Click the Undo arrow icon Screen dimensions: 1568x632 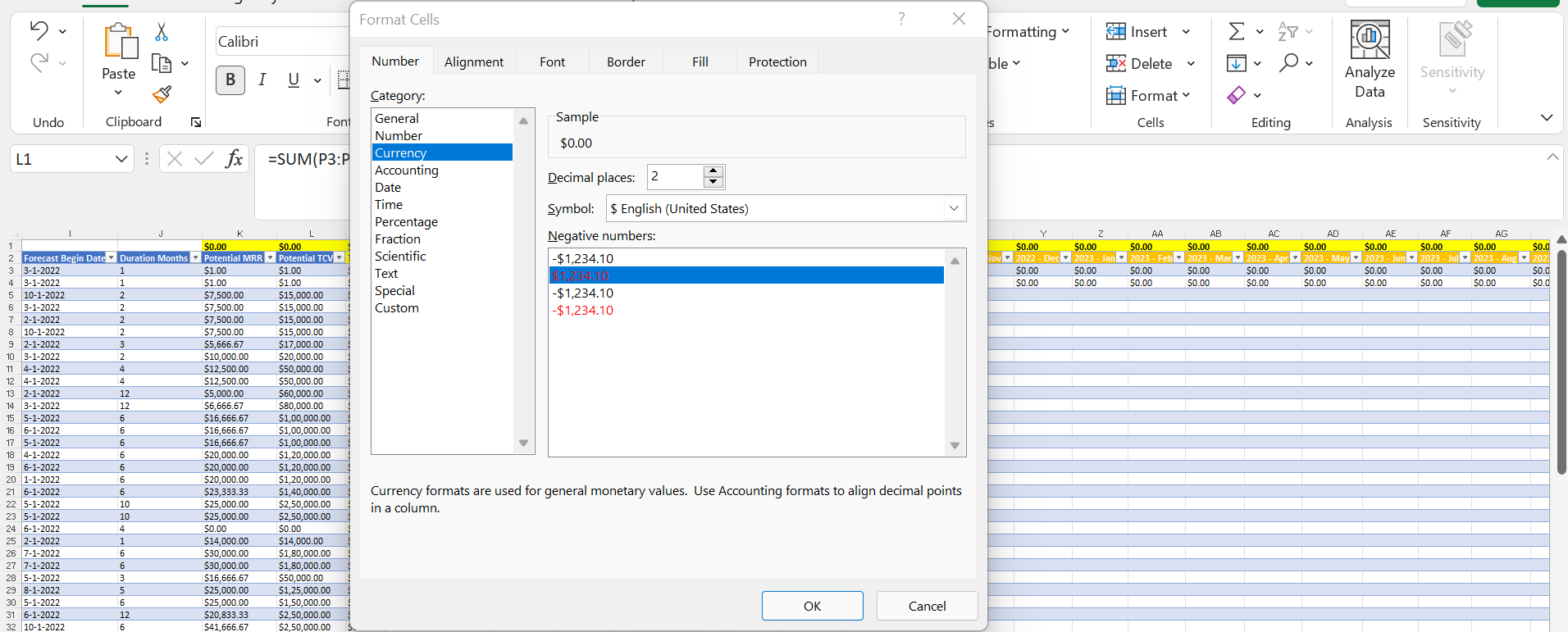click(x=39, y=31)
